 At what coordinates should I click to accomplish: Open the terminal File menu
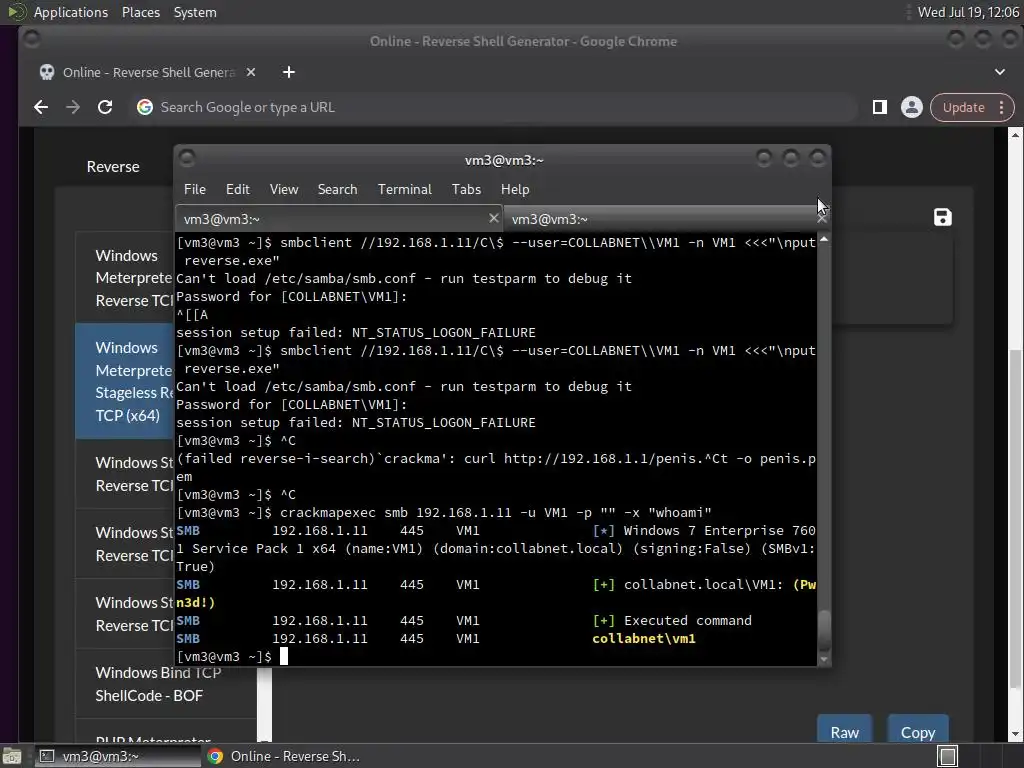click(195, 189)
